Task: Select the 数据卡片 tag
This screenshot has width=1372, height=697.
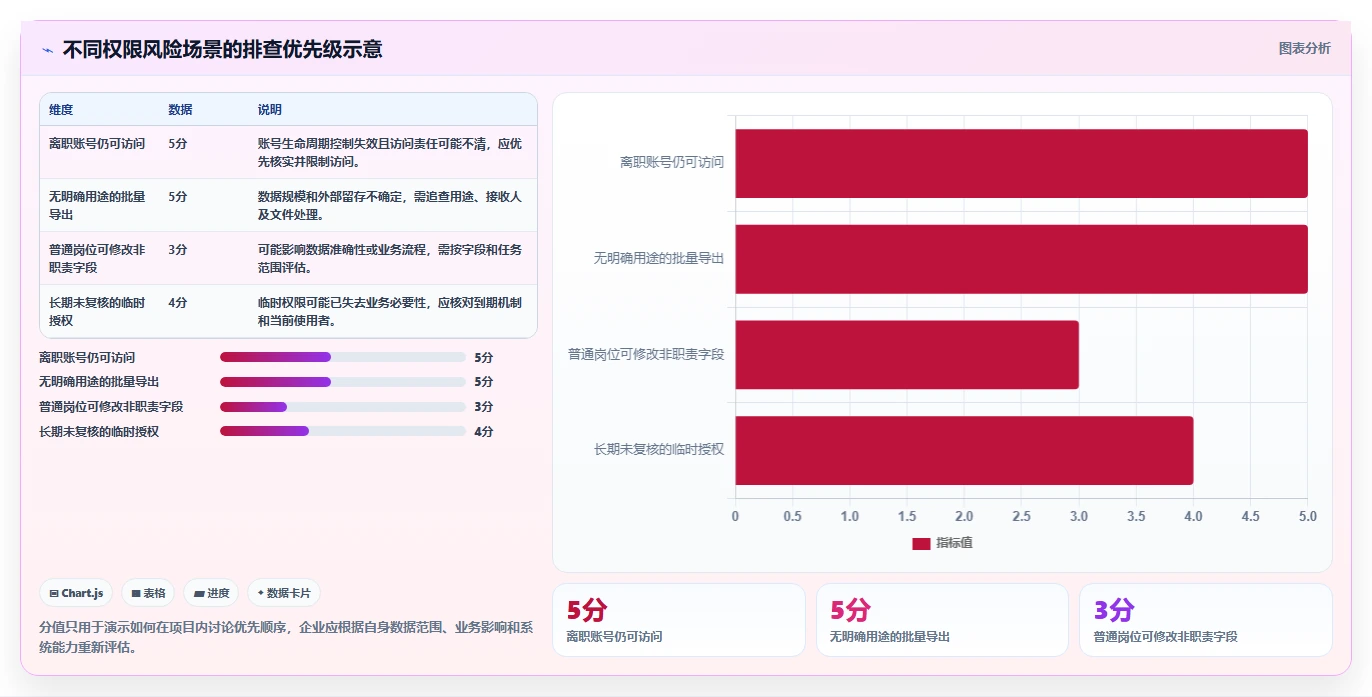Action: 284,593
